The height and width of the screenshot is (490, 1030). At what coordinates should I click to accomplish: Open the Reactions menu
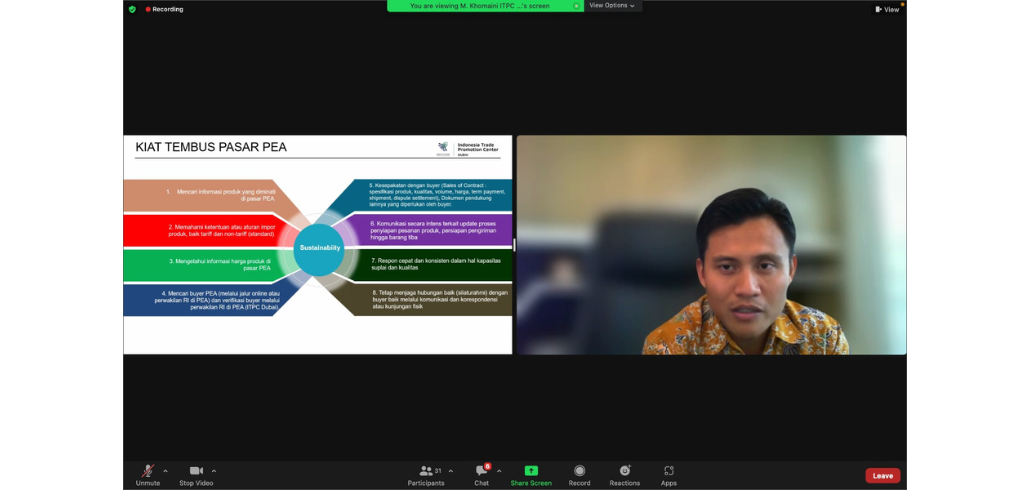[625, 471]
